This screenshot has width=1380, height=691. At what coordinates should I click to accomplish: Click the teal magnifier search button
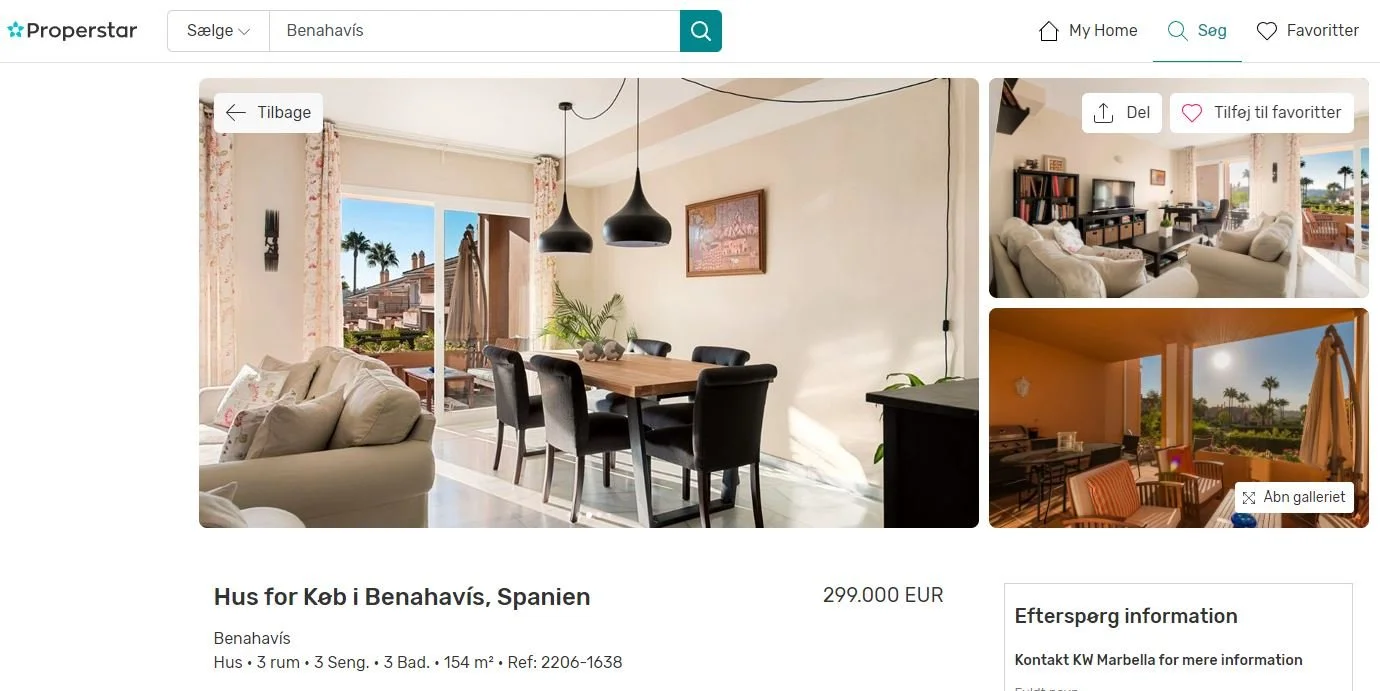[x=700, y=31]
